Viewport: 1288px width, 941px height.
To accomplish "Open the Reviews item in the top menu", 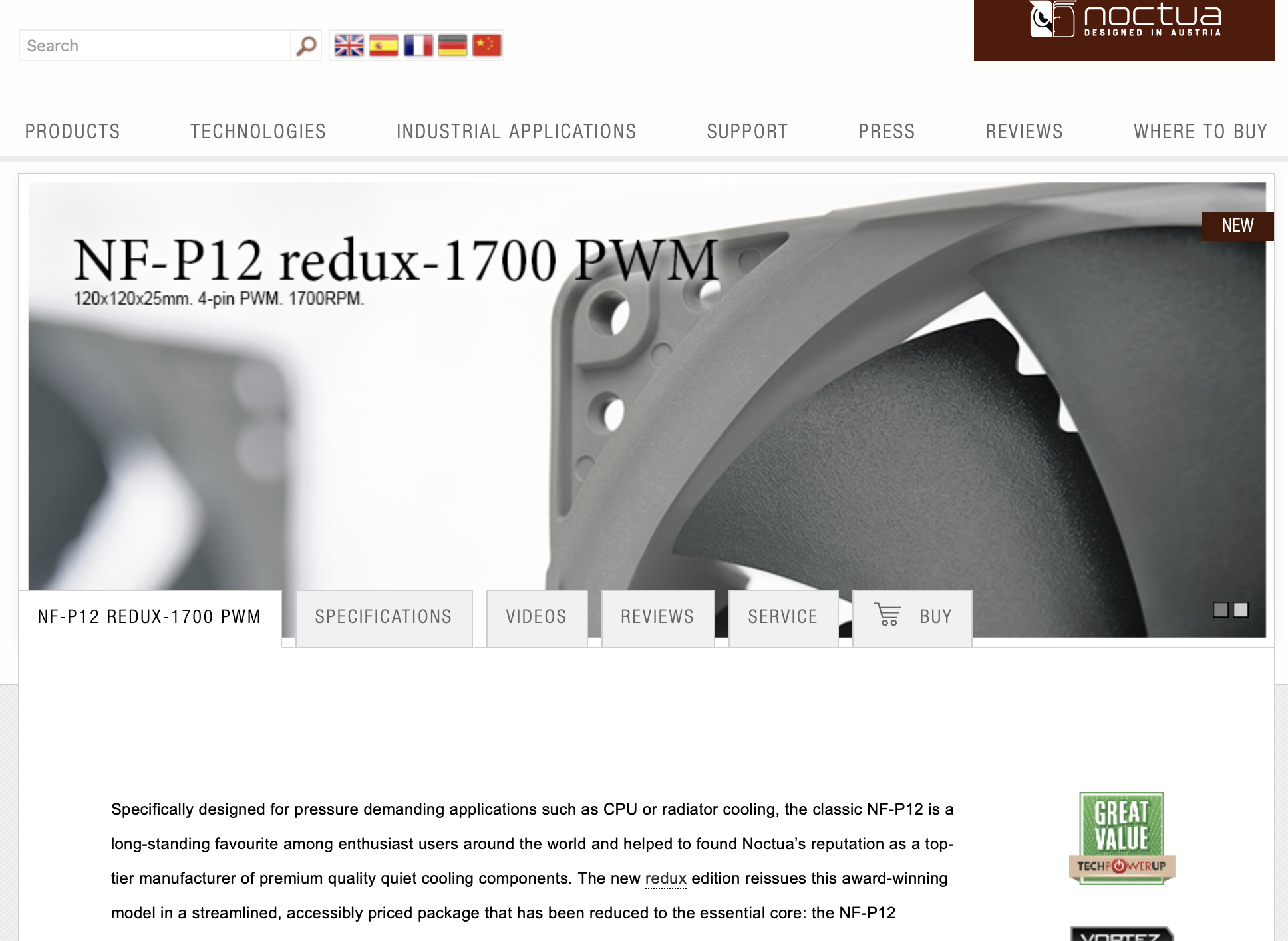I will (1025, 132).
